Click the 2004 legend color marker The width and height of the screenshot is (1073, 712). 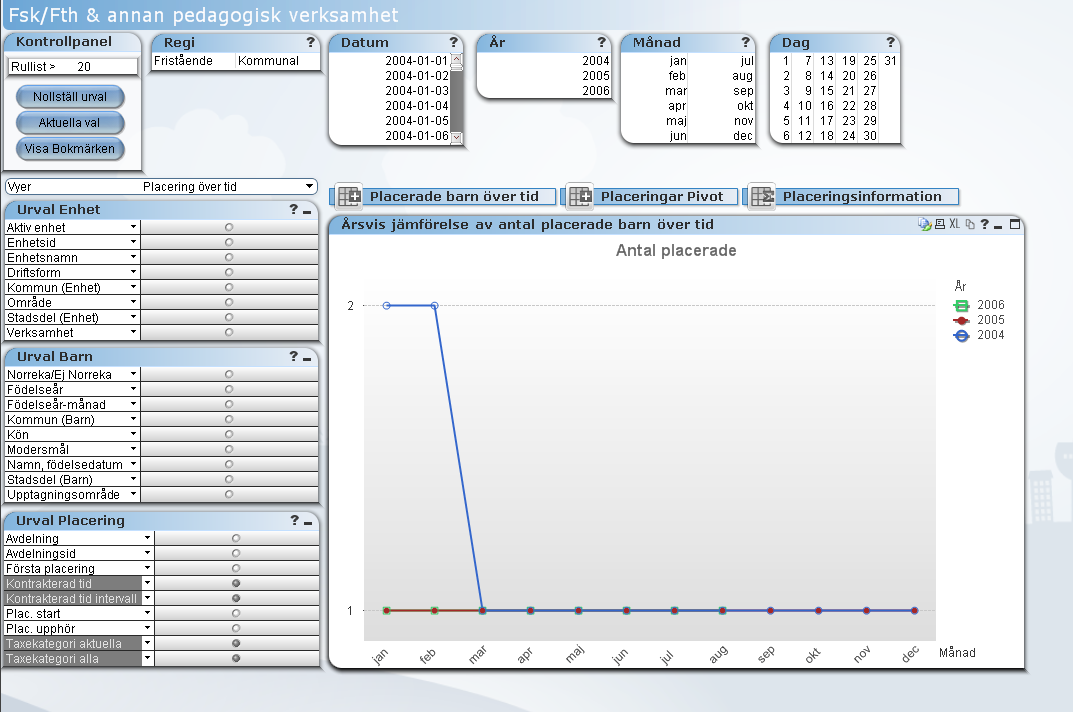point(961,335)
